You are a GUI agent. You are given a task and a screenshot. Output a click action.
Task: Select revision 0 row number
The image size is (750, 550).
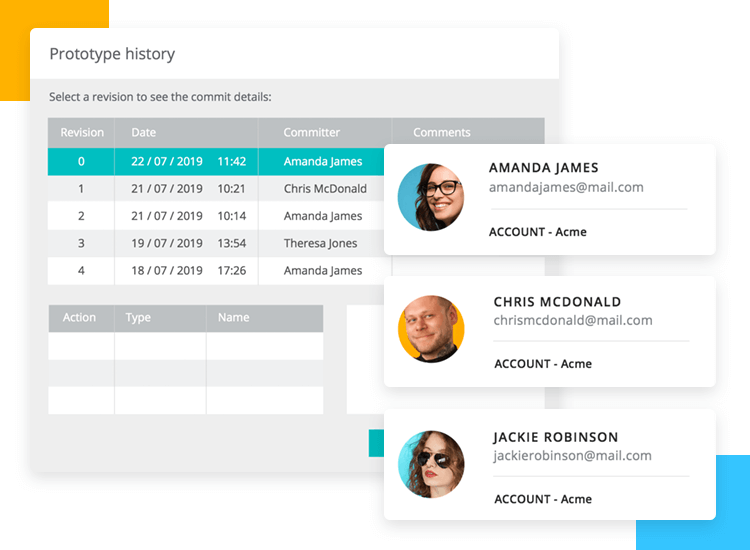tap(81, 162)
